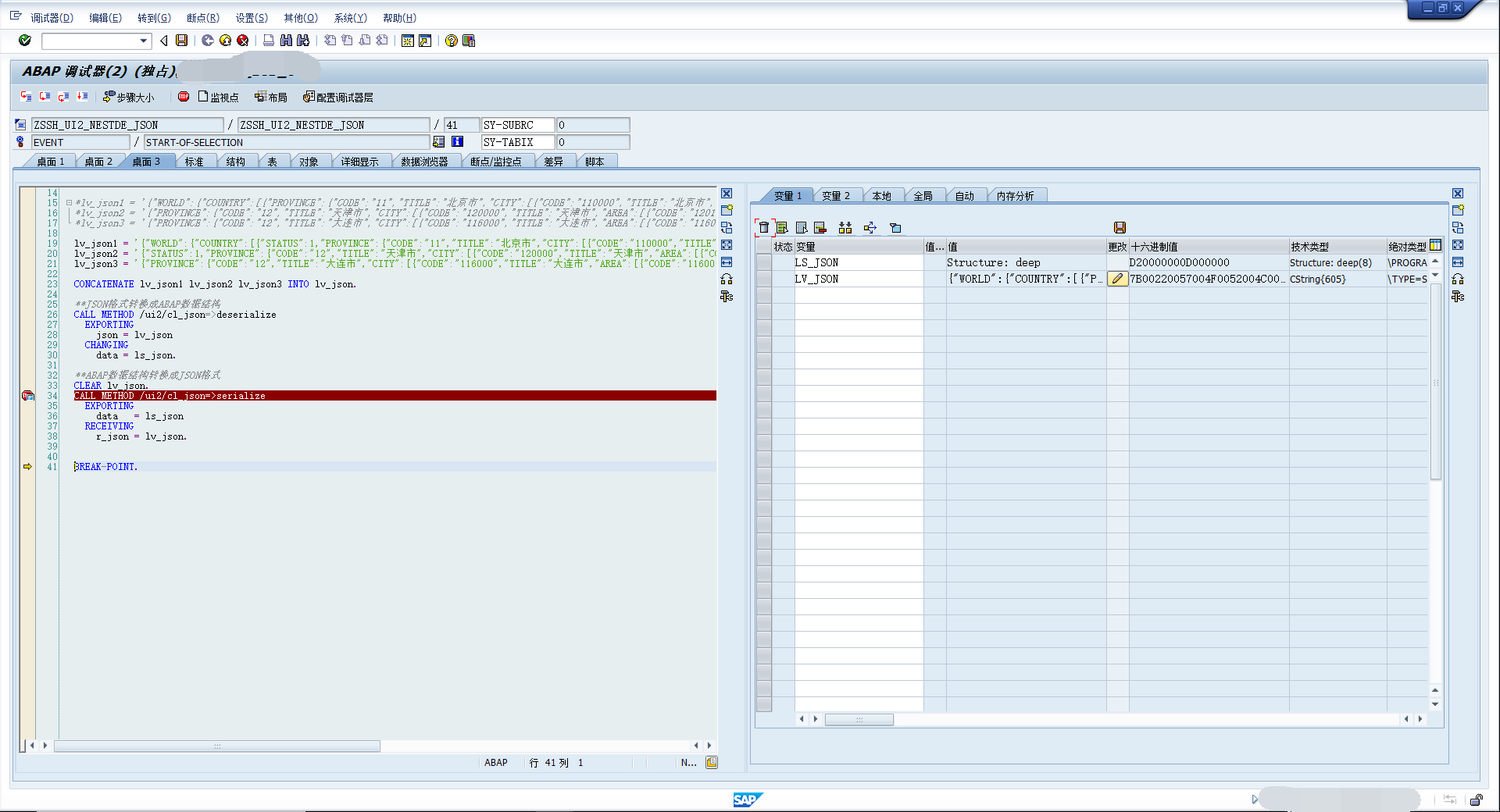Switch to the 内存分析 tab
This screenshot has width=1500, height=812.
coord(1015,196)
